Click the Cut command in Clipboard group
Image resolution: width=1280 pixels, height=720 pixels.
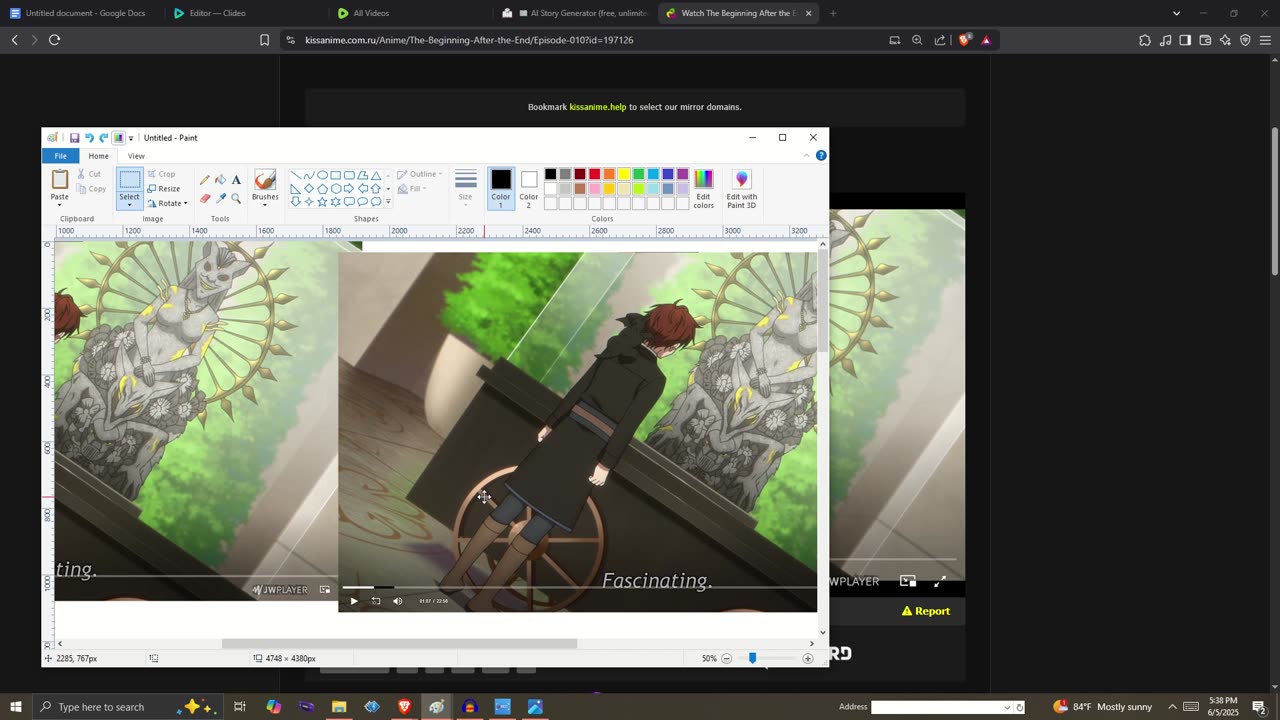(x=89, y=174)
